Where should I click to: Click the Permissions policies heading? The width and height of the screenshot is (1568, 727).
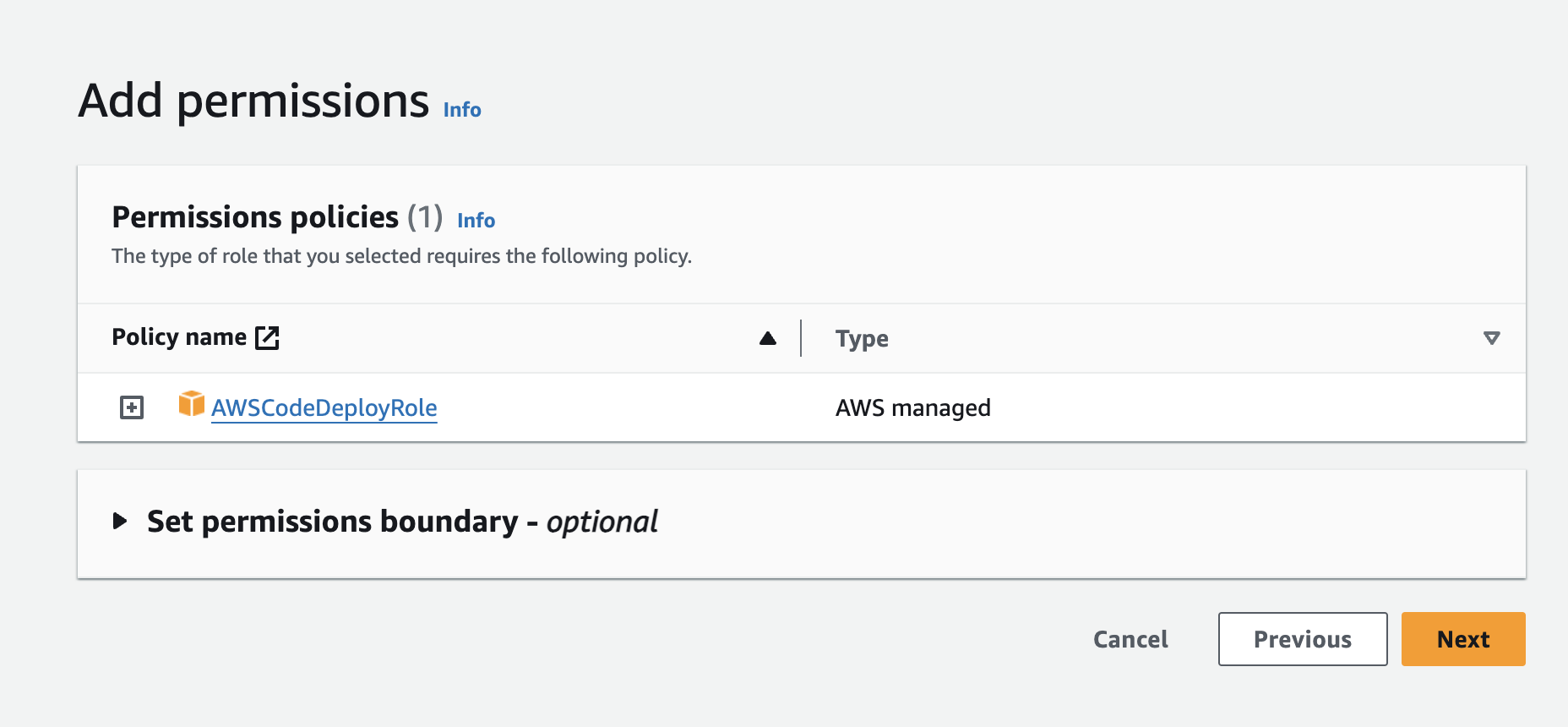pyautogui.click(x=255, y=217)
